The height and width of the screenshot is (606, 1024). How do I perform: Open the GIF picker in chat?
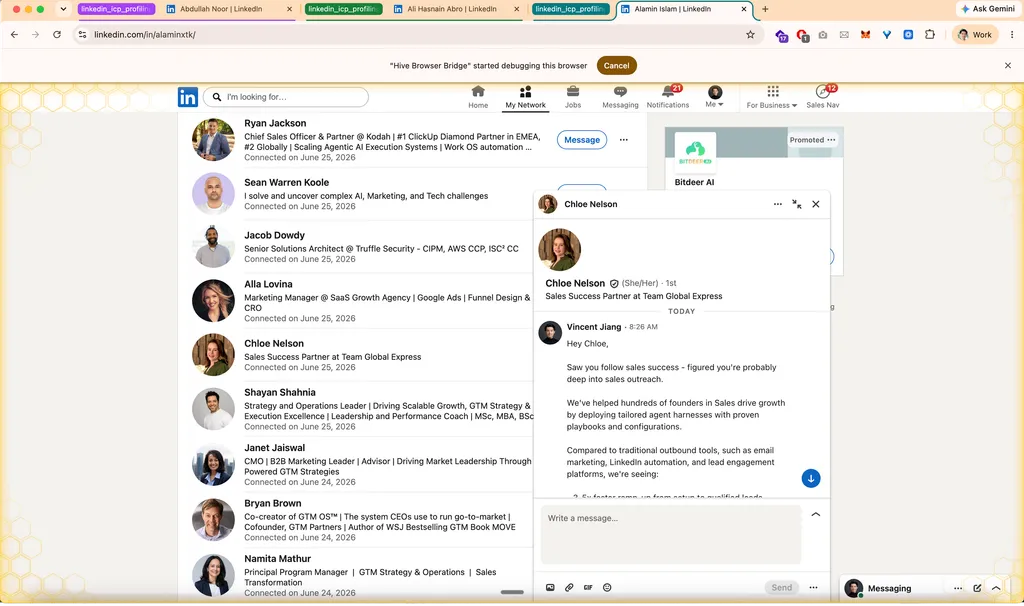[x=588, y=588]
